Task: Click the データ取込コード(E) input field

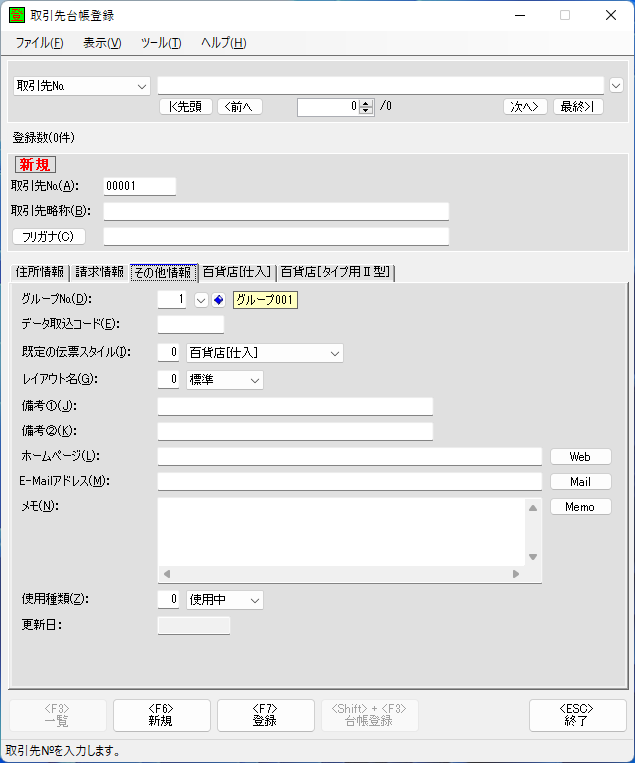Action: click(x=191, y=325)
